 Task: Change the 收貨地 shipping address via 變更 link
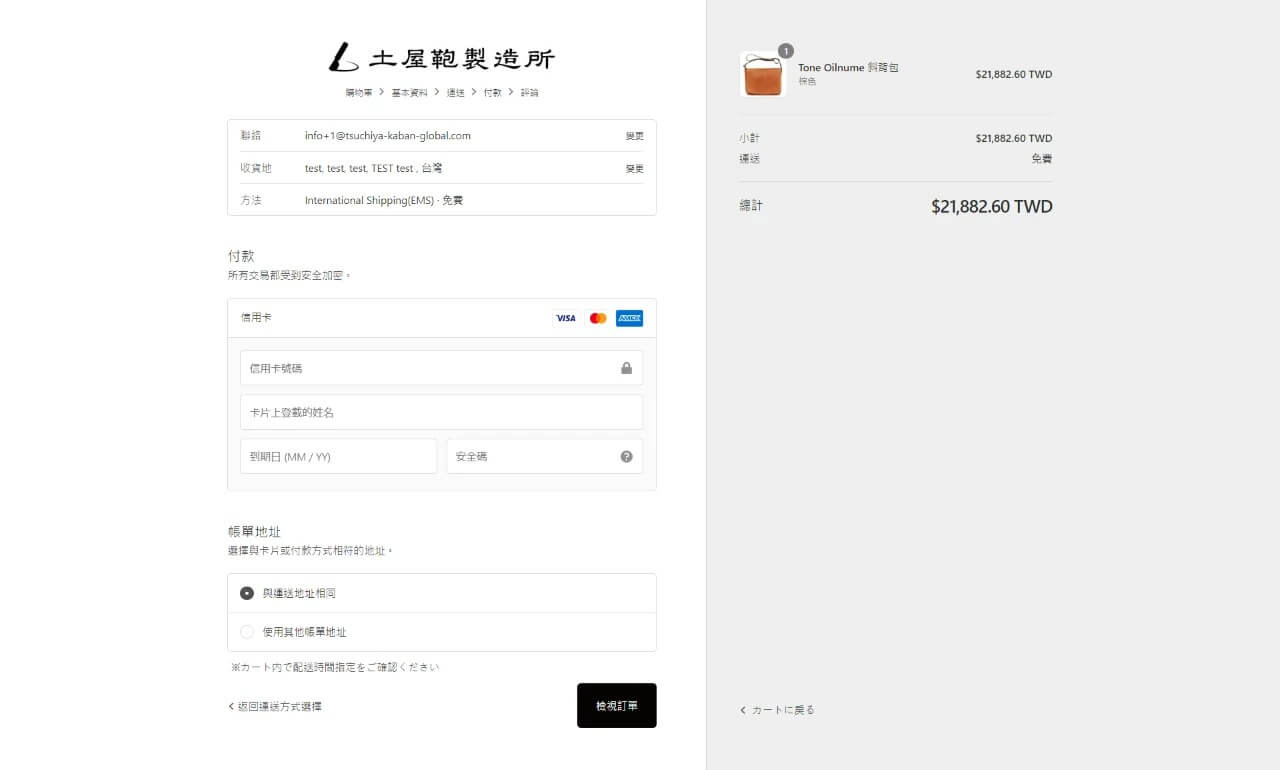click(635, 168)
